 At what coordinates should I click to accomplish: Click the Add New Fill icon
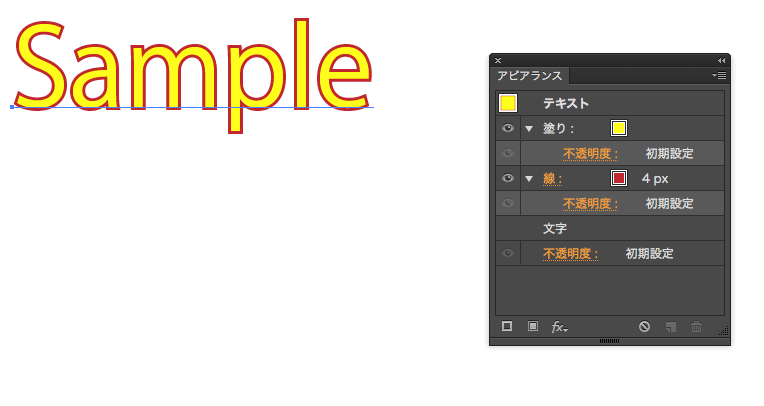point(533,326)
